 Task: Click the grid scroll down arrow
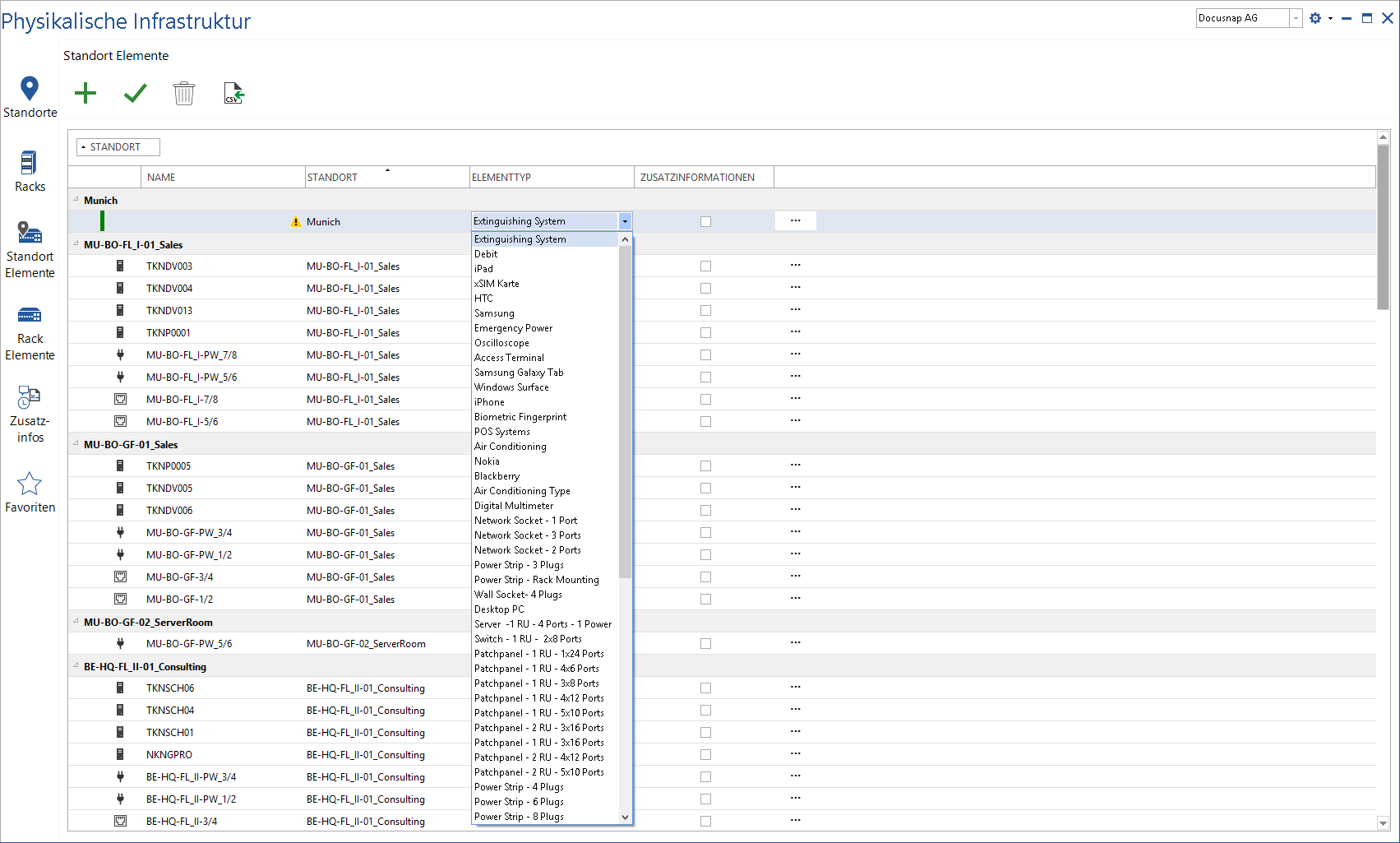click(1383, 822)
